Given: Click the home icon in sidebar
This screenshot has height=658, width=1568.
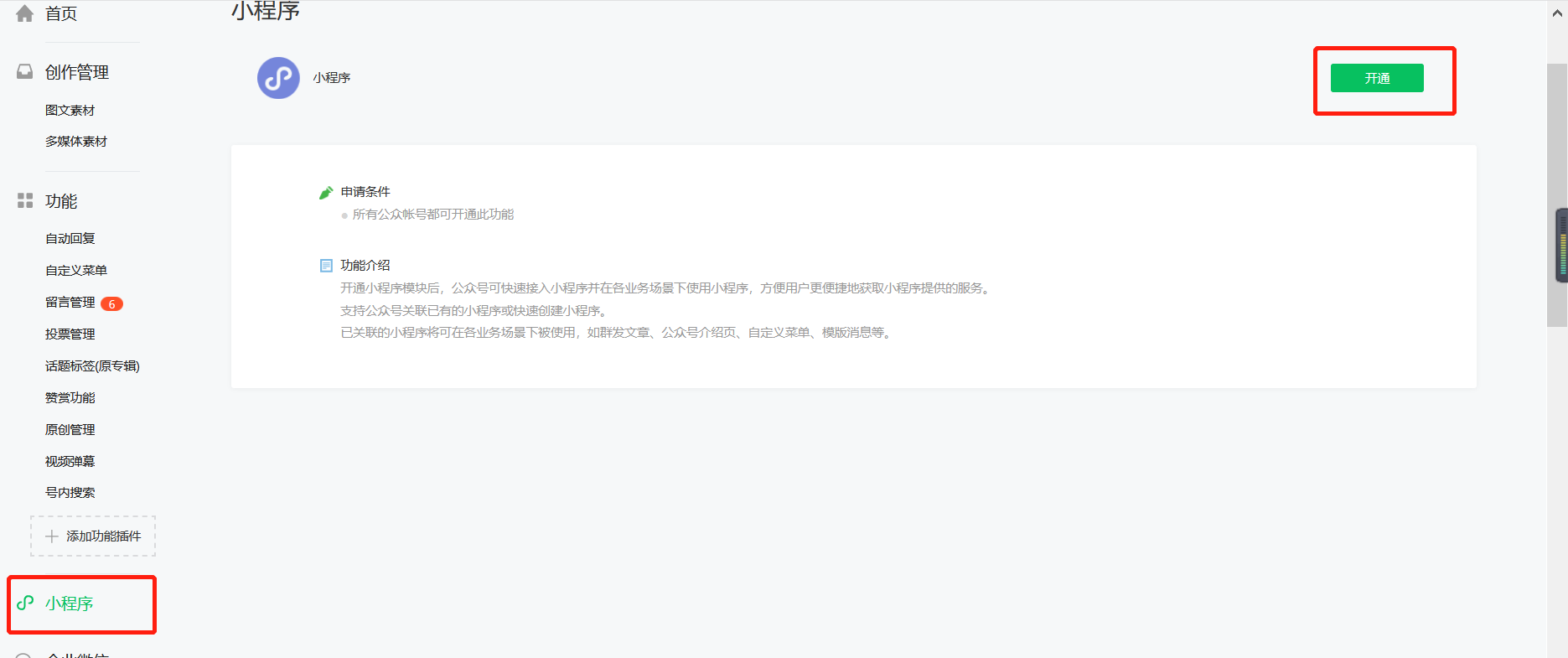Looking at the screenshot, I should click(25, 13).
